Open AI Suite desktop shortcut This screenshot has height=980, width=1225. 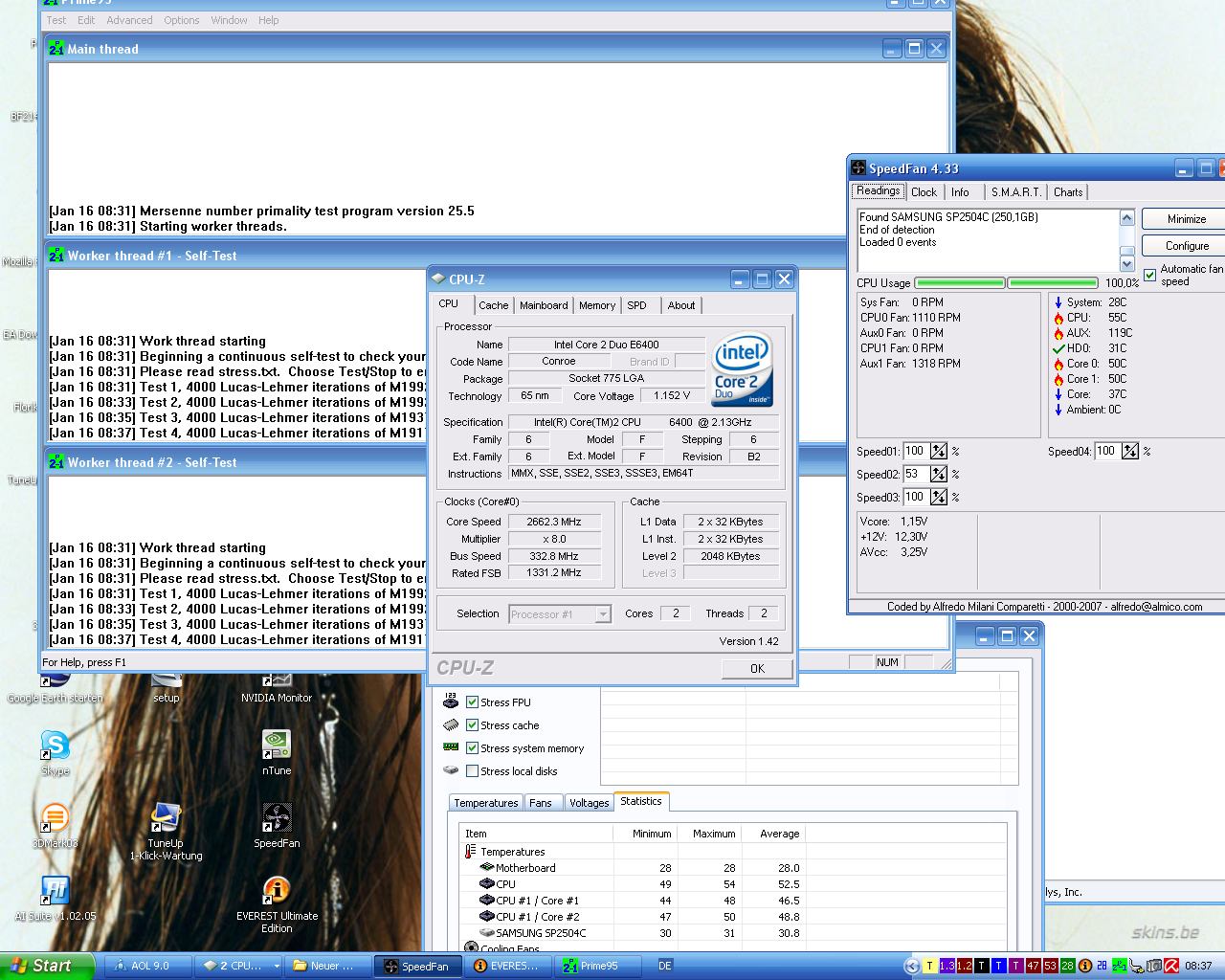point(55,892)
